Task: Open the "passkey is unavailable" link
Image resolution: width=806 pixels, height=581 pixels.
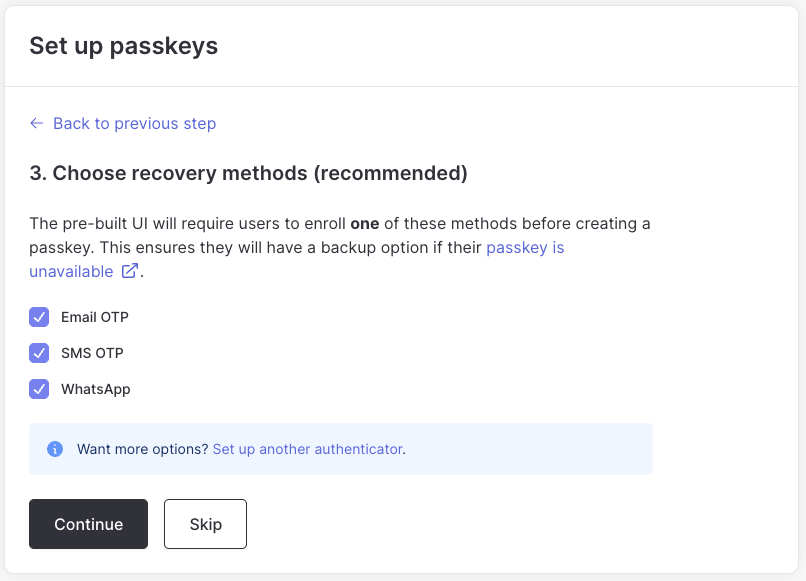Action: [x=525, y=247]
